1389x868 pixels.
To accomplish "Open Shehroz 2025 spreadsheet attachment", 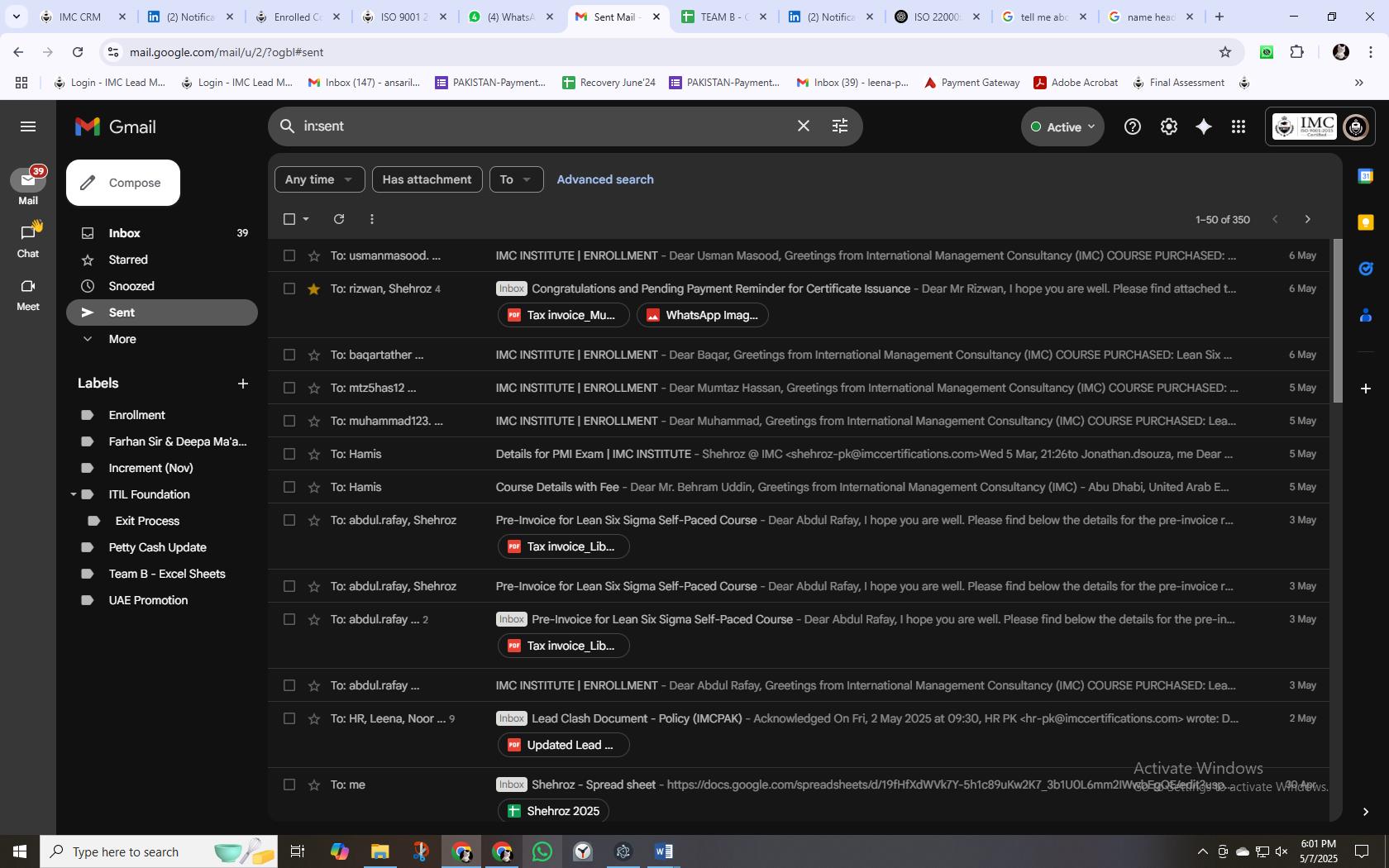I will pos(553,811).
